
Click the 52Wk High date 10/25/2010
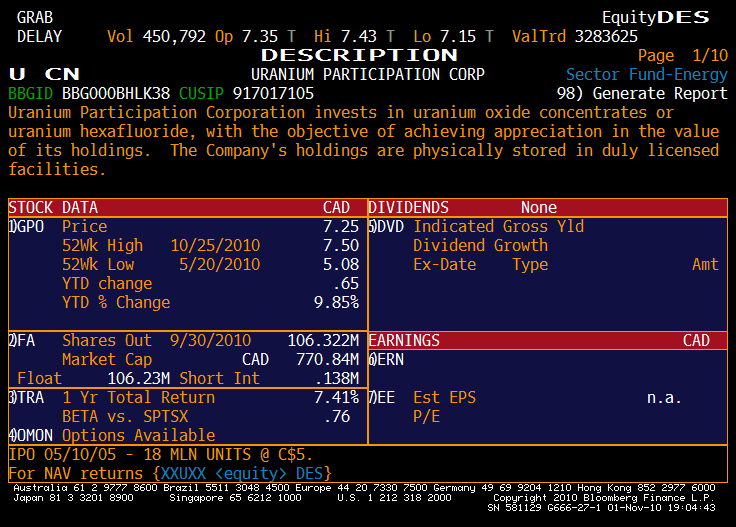pos(215,245)
